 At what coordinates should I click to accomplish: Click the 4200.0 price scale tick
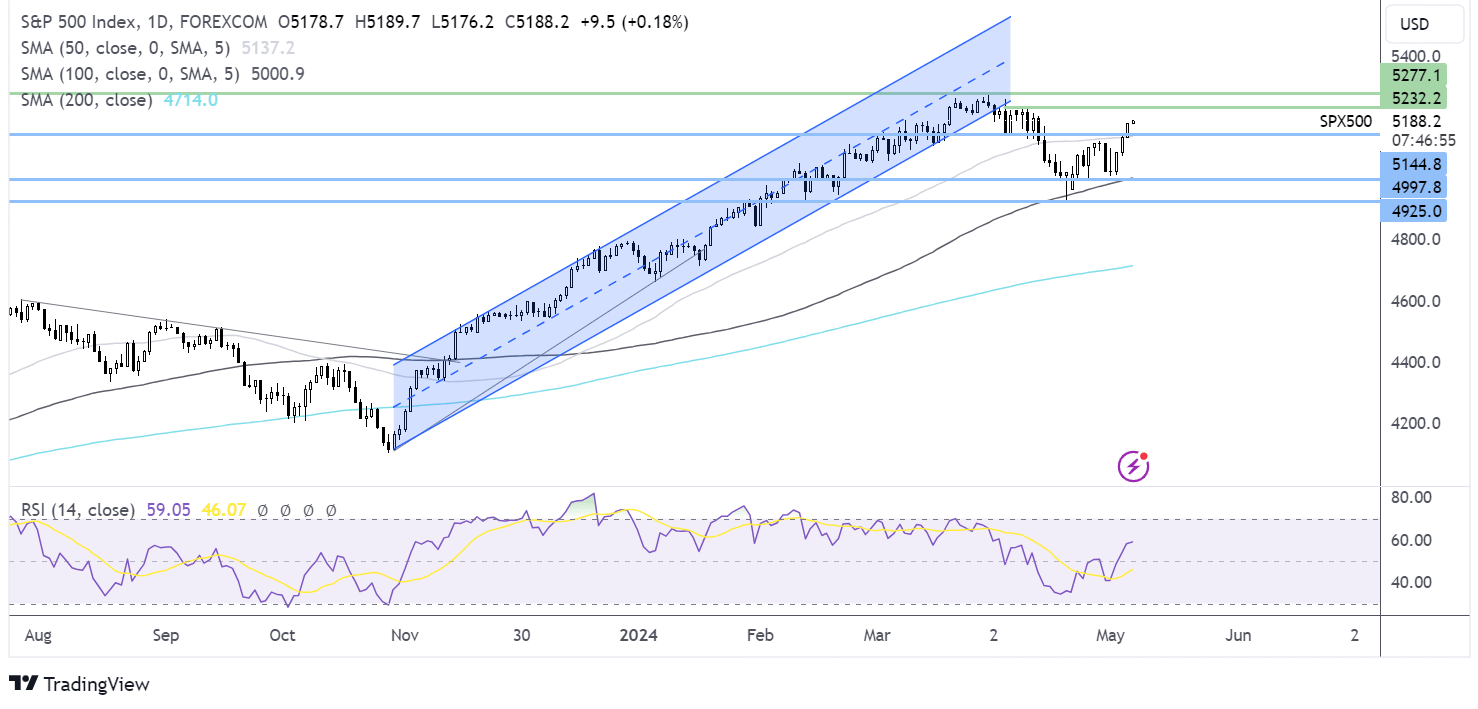tap(1414, 423)
